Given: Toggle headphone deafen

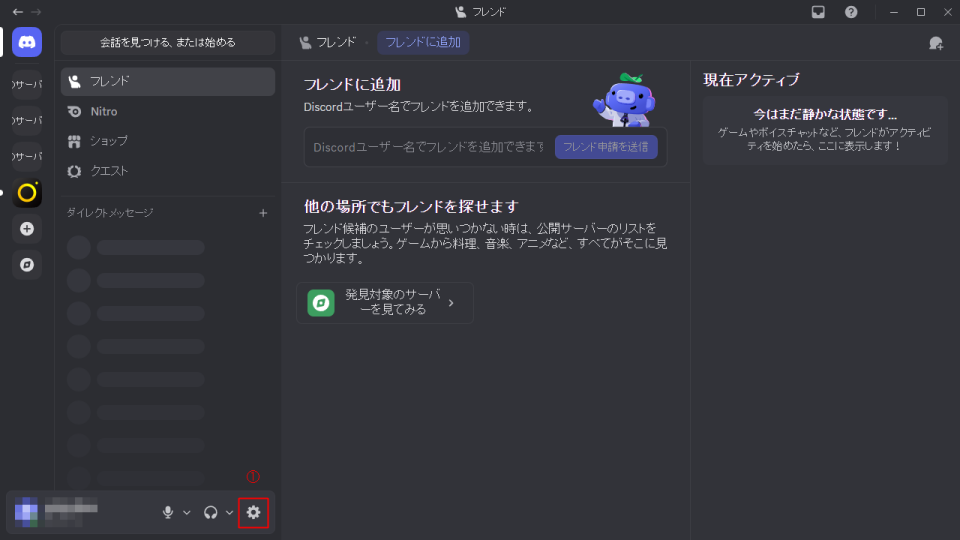Looking at the screenshot, I should click(210, 512).
